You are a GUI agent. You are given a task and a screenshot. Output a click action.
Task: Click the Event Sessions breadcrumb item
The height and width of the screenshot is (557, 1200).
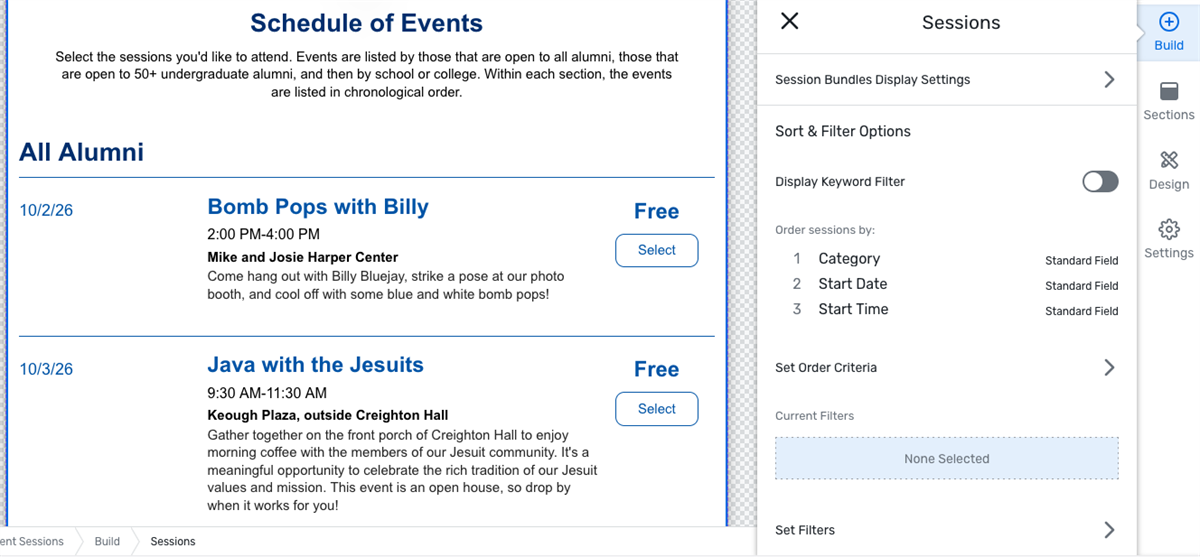[32, 541]
